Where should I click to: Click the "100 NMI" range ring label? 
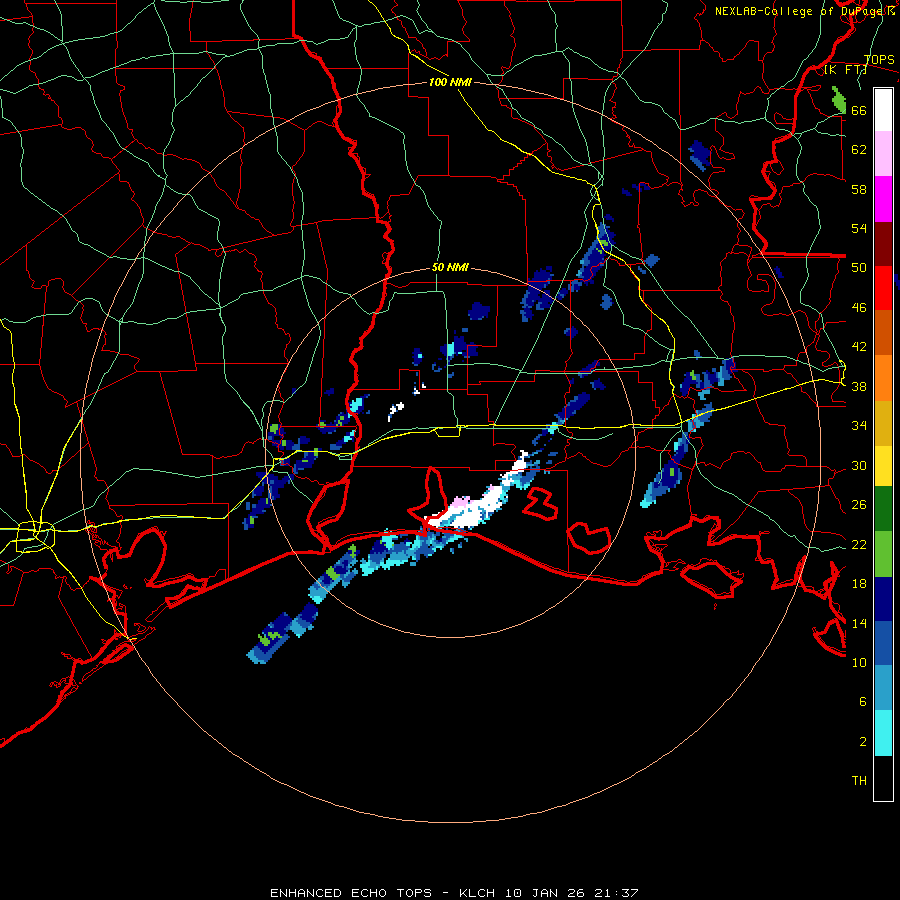[450, 82]
